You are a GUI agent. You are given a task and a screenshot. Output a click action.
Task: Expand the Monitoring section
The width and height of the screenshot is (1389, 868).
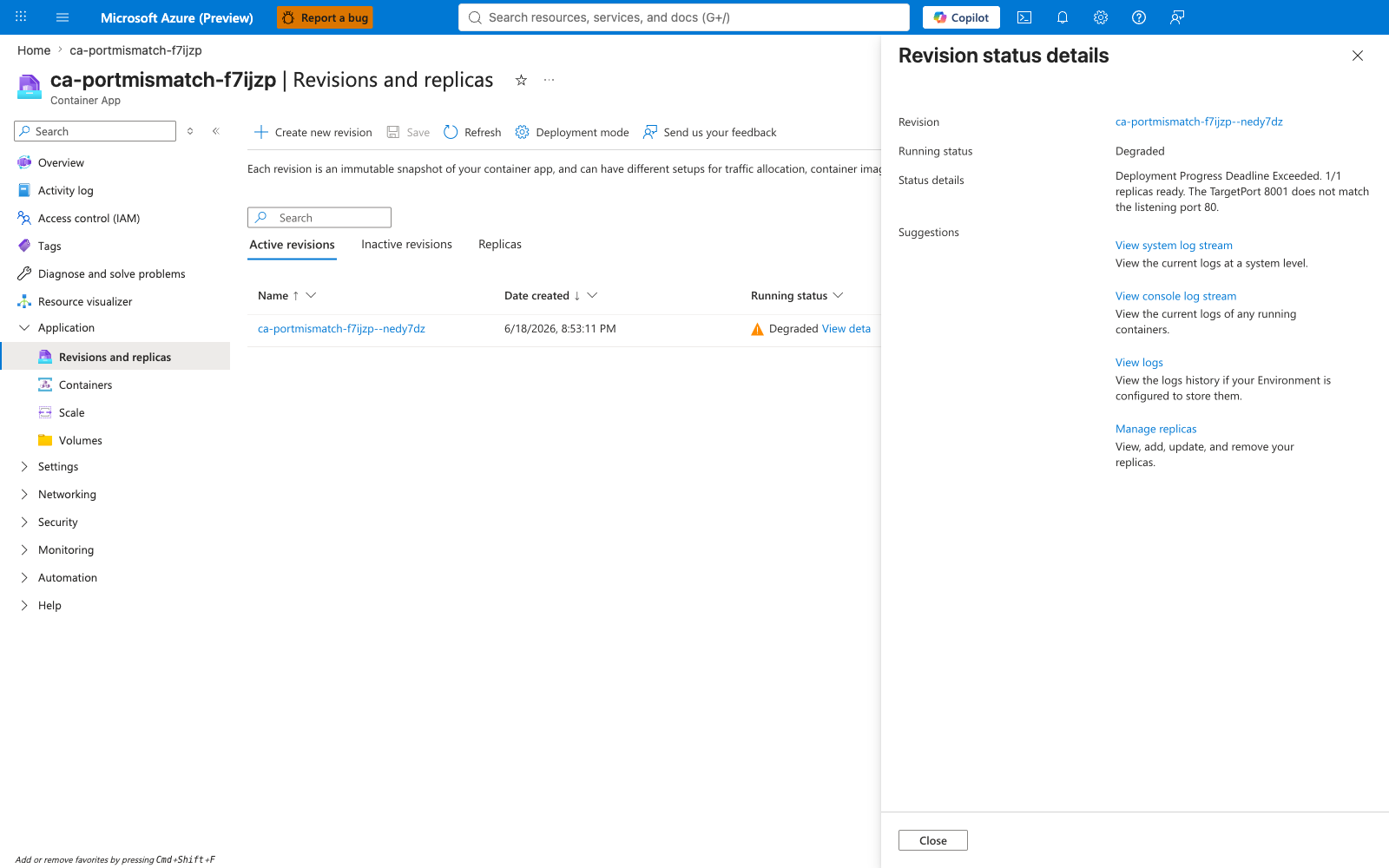(24, 549)
